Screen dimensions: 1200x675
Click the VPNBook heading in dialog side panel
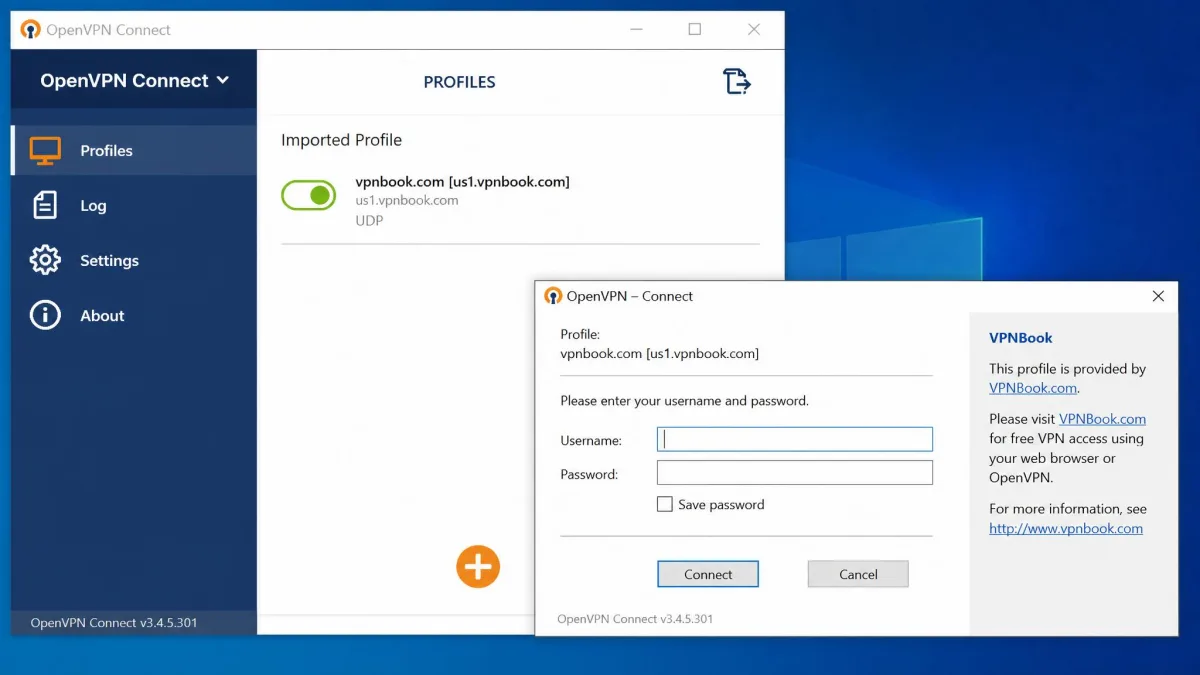(x=1021, y=338)
